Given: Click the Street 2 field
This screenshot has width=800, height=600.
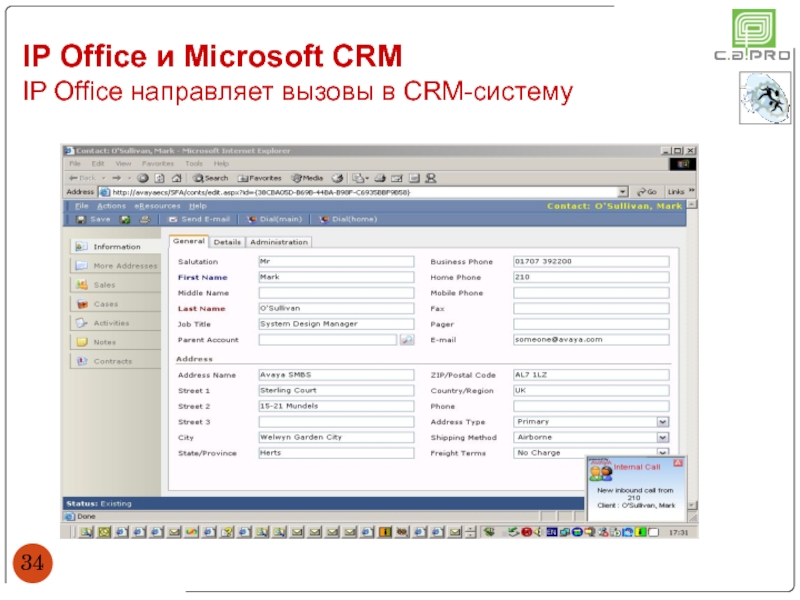Looking at the screenshot, I should point(336,406).
